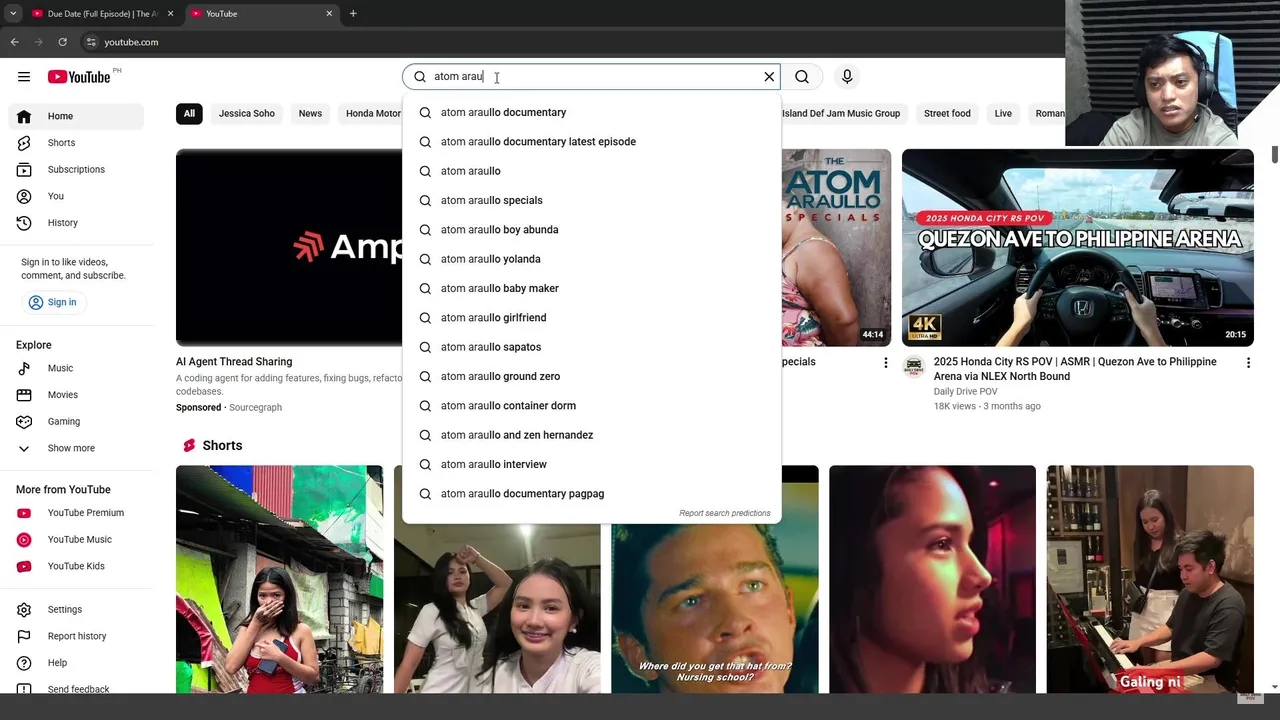Open Home in the sidebar
The width and height of the screenshot is (1280, 720).
[76, 116]
